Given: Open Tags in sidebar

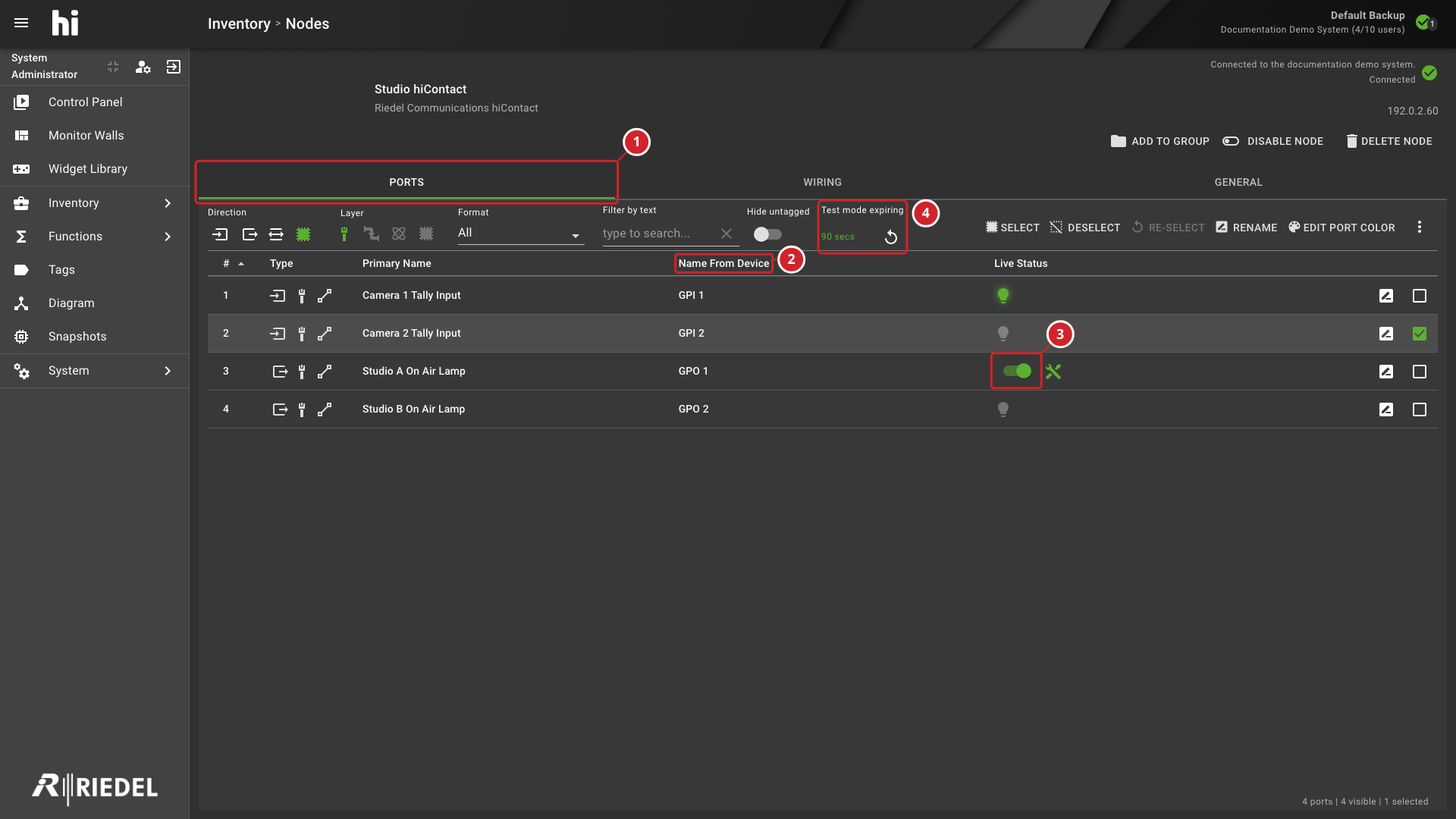Looking at the screenshot, I should pyautogui.click(x=94, y=270).
